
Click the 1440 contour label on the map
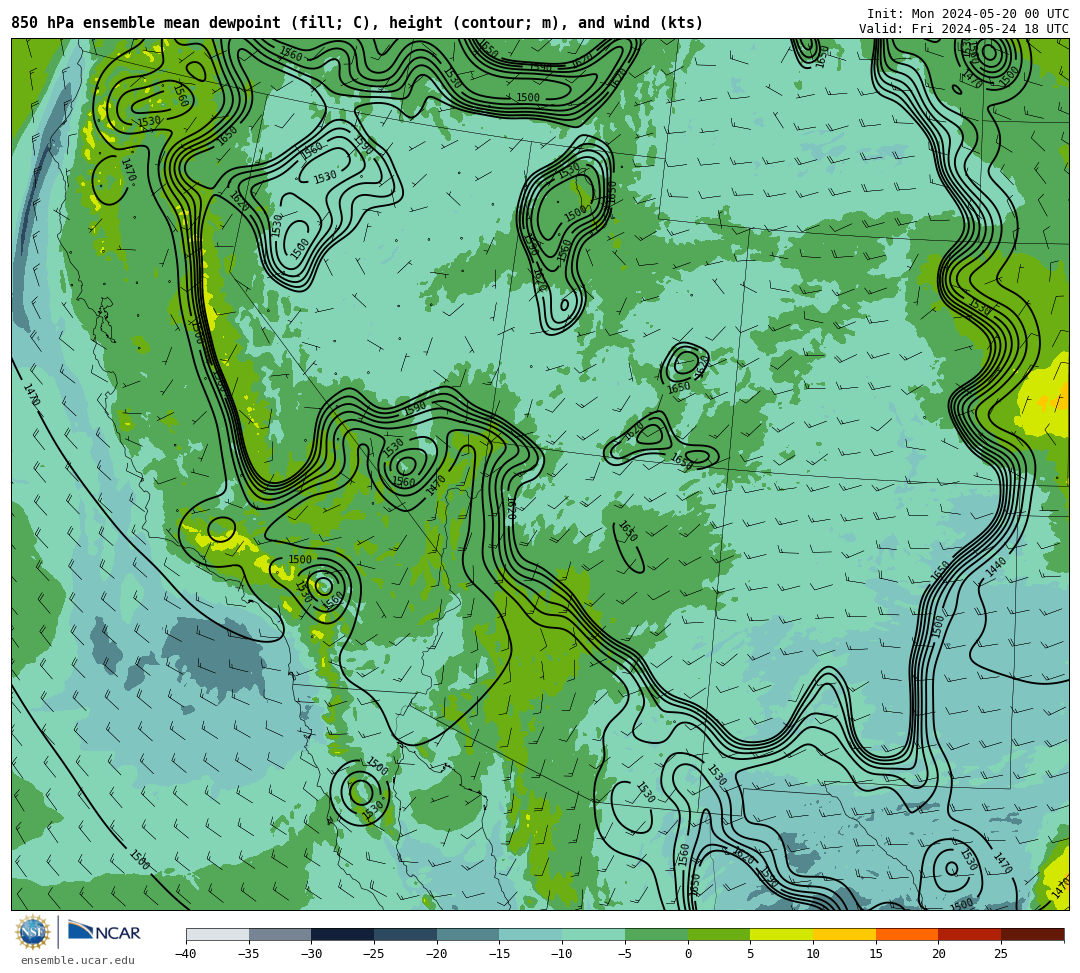(996, 567)
